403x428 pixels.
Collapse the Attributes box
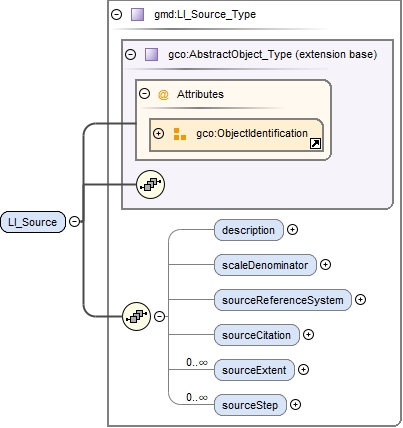click(144, 94)
